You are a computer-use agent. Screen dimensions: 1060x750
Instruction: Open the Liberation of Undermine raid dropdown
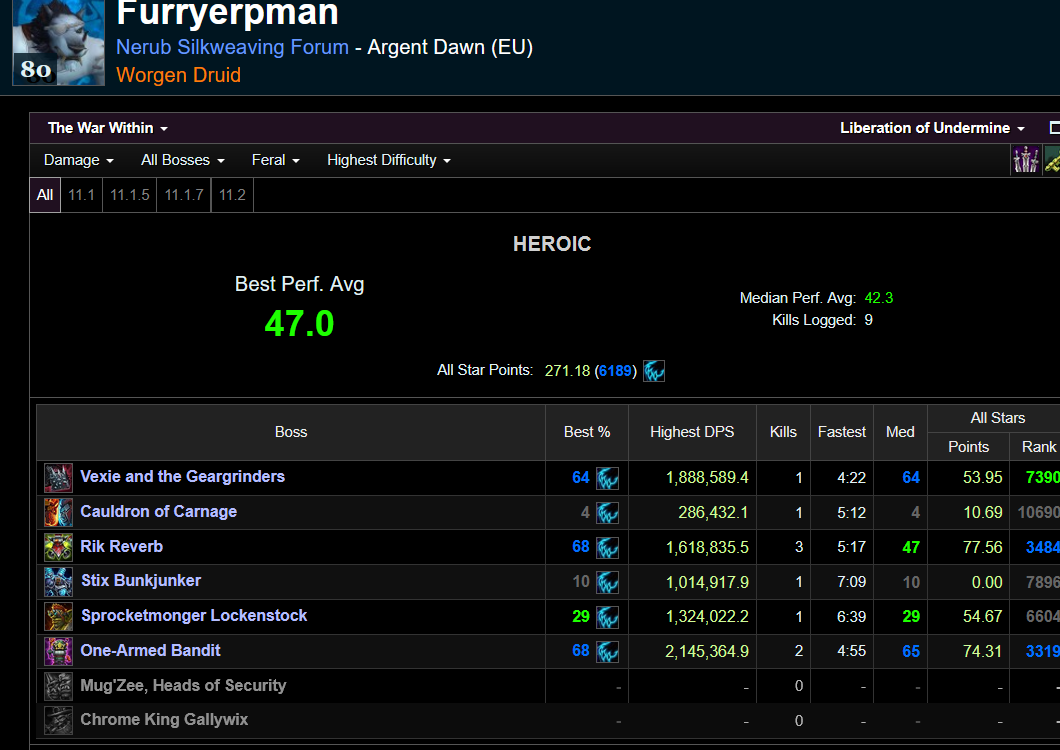(932, 128)
